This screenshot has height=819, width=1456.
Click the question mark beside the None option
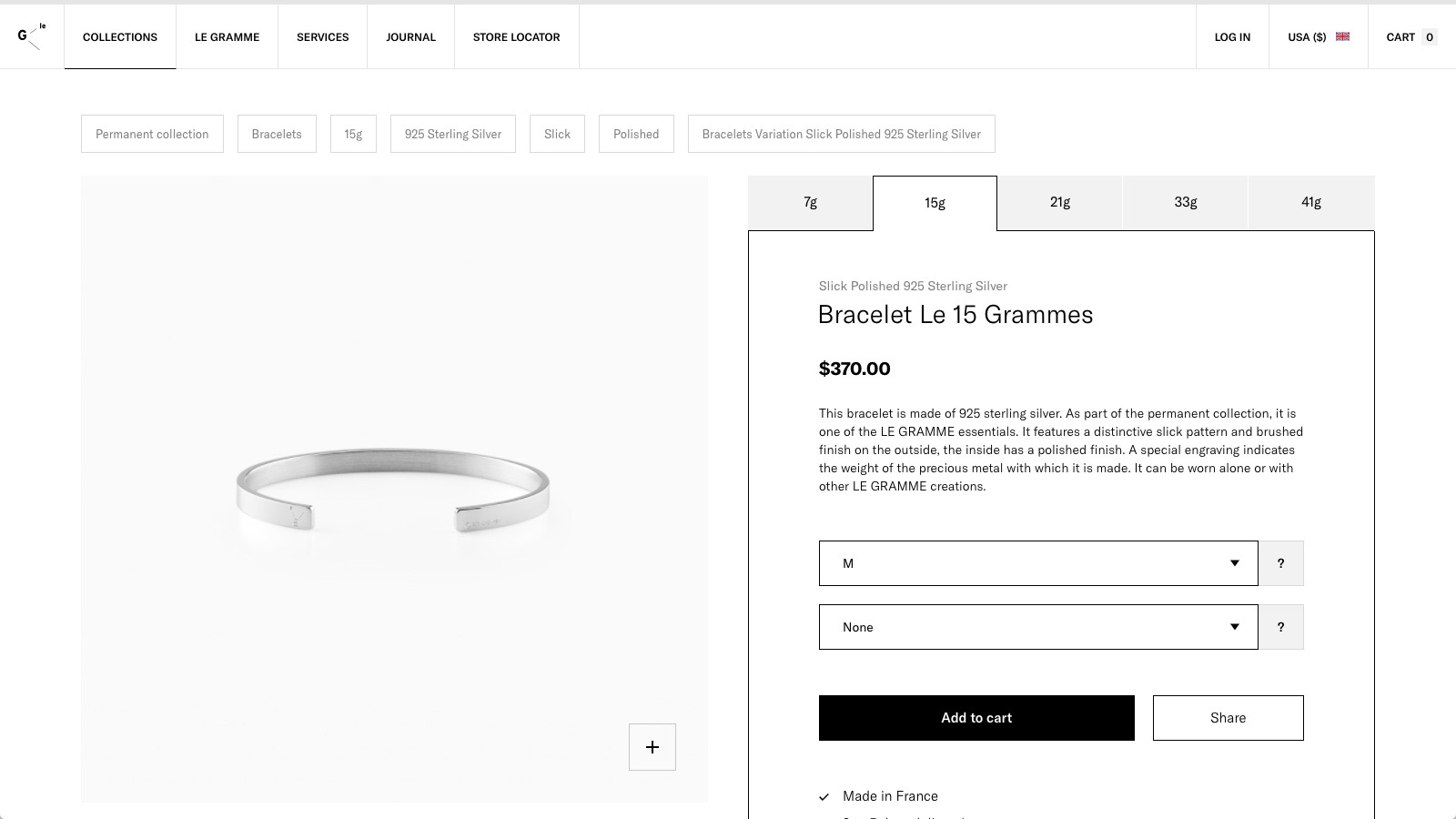click(x=1281, y=626)
